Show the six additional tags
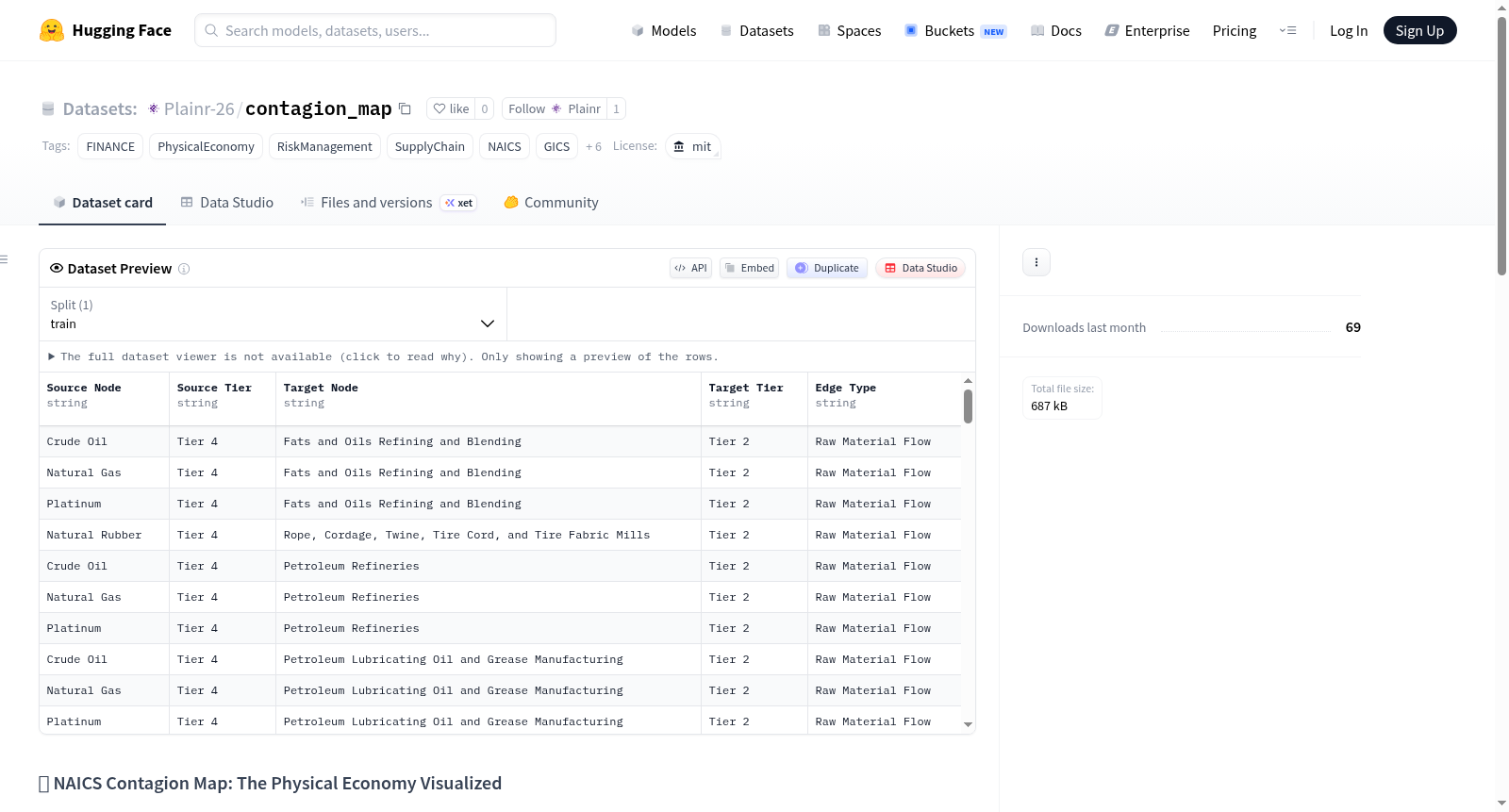This screenshot has width=1509, height=812. [x=593, y=146]
